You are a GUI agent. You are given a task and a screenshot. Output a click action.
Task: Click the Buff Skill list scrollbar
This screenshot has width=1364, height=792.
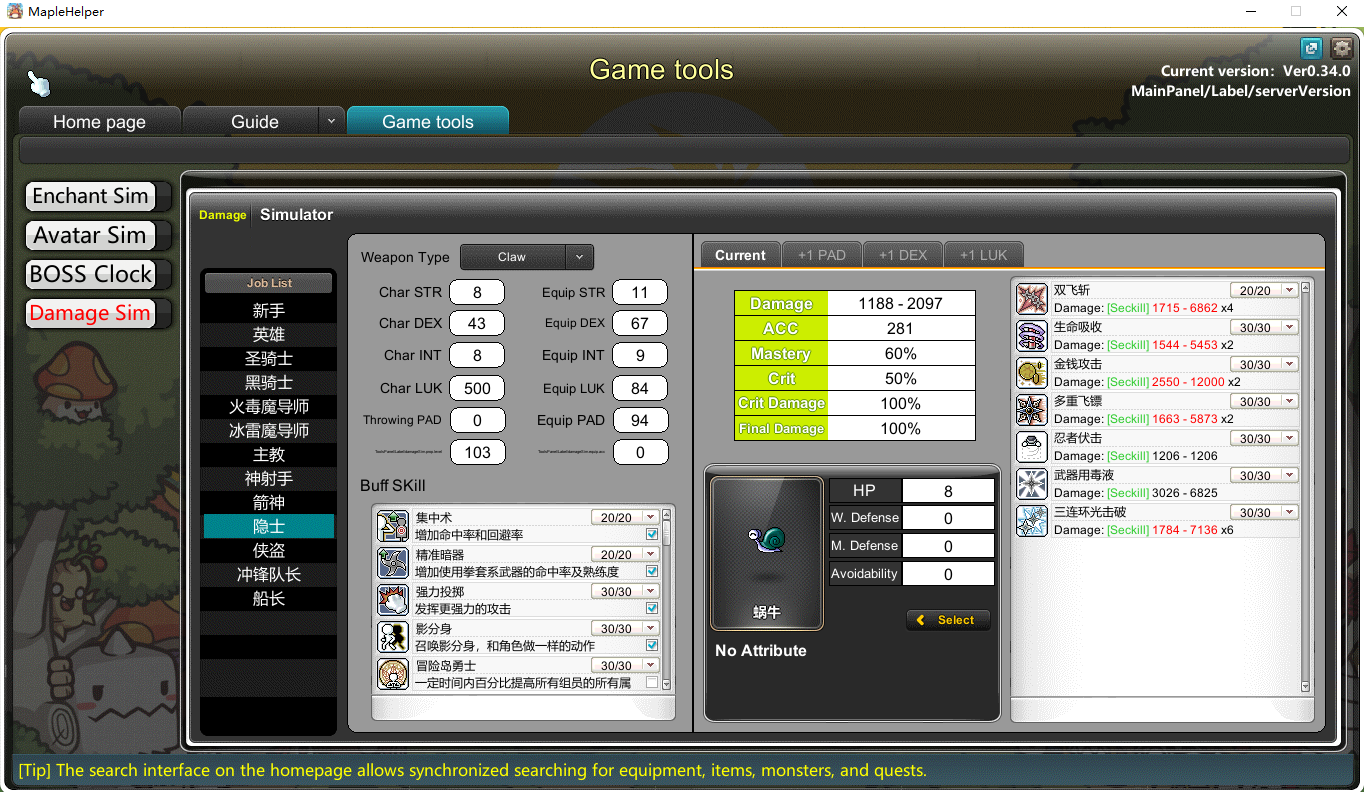(667, 600)
